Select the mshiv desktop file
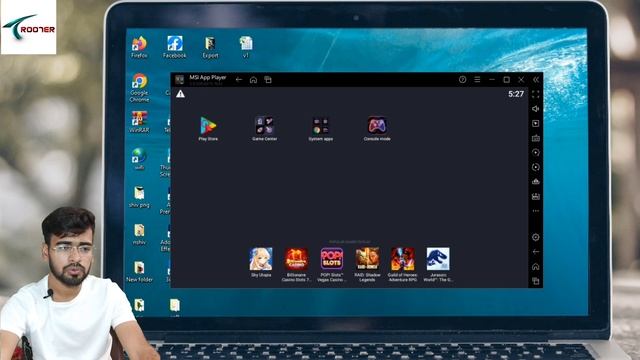640x360 pixels. (x=139, y=234)
